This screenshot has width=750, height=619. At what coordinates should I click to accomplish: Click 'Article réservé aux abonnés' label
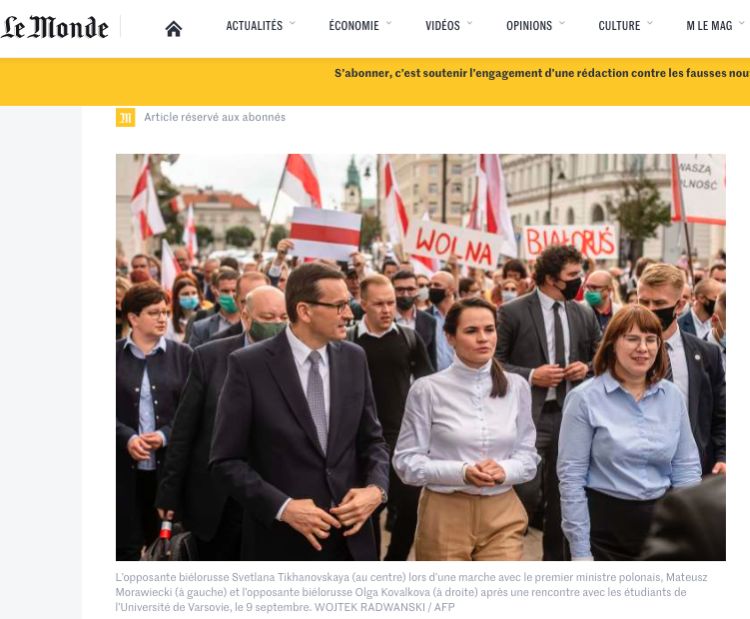coord(215,117)
